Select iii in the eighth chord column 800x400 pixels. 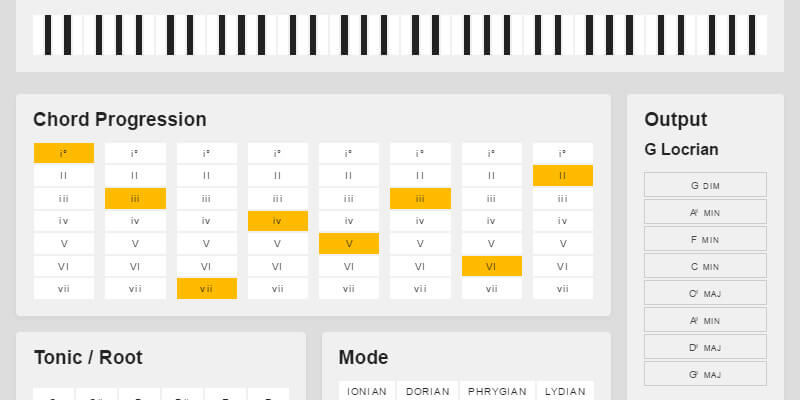pos(563,198)
